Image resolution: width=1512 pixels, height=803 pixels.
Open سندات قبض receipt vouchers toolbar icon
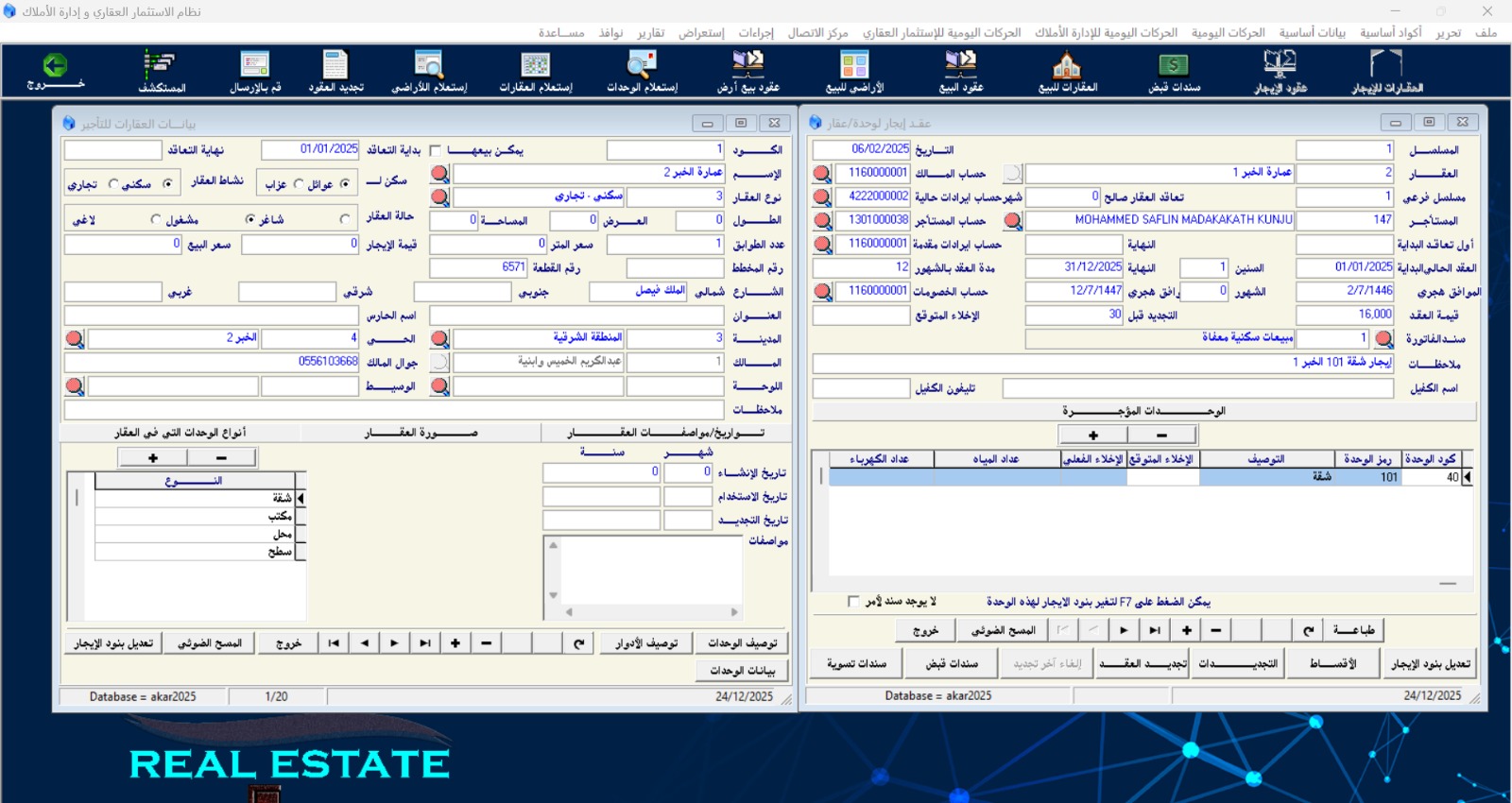pos(1174,71)
